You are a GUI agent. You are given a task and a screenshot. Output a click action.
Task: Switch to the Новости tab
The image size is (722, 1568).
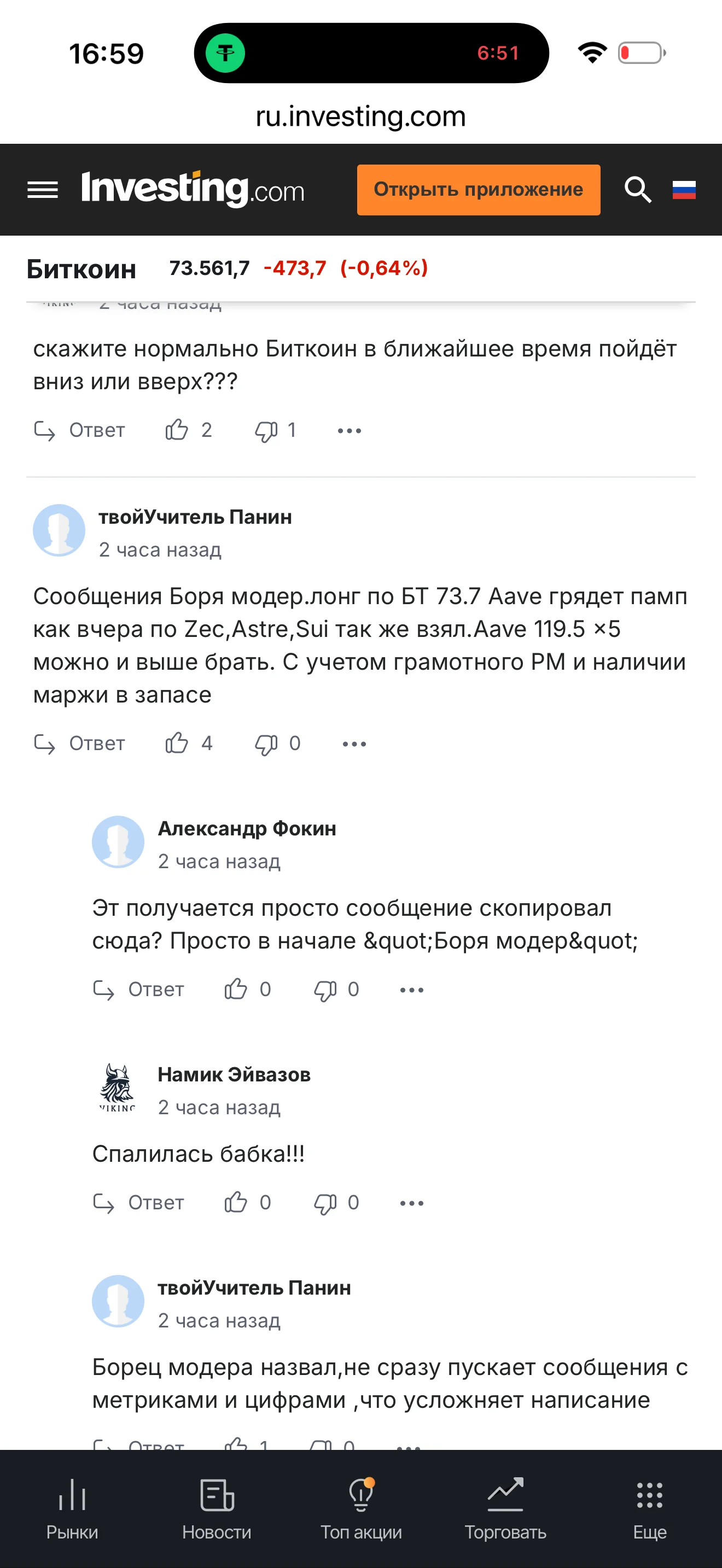pos(217,1508)
